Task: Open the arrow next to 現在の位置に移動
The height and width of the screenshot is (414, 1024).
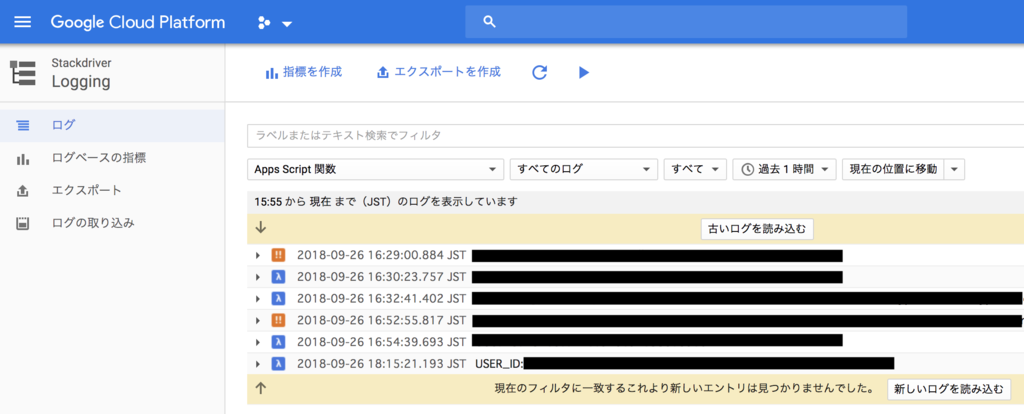Action: pos(954,169)
